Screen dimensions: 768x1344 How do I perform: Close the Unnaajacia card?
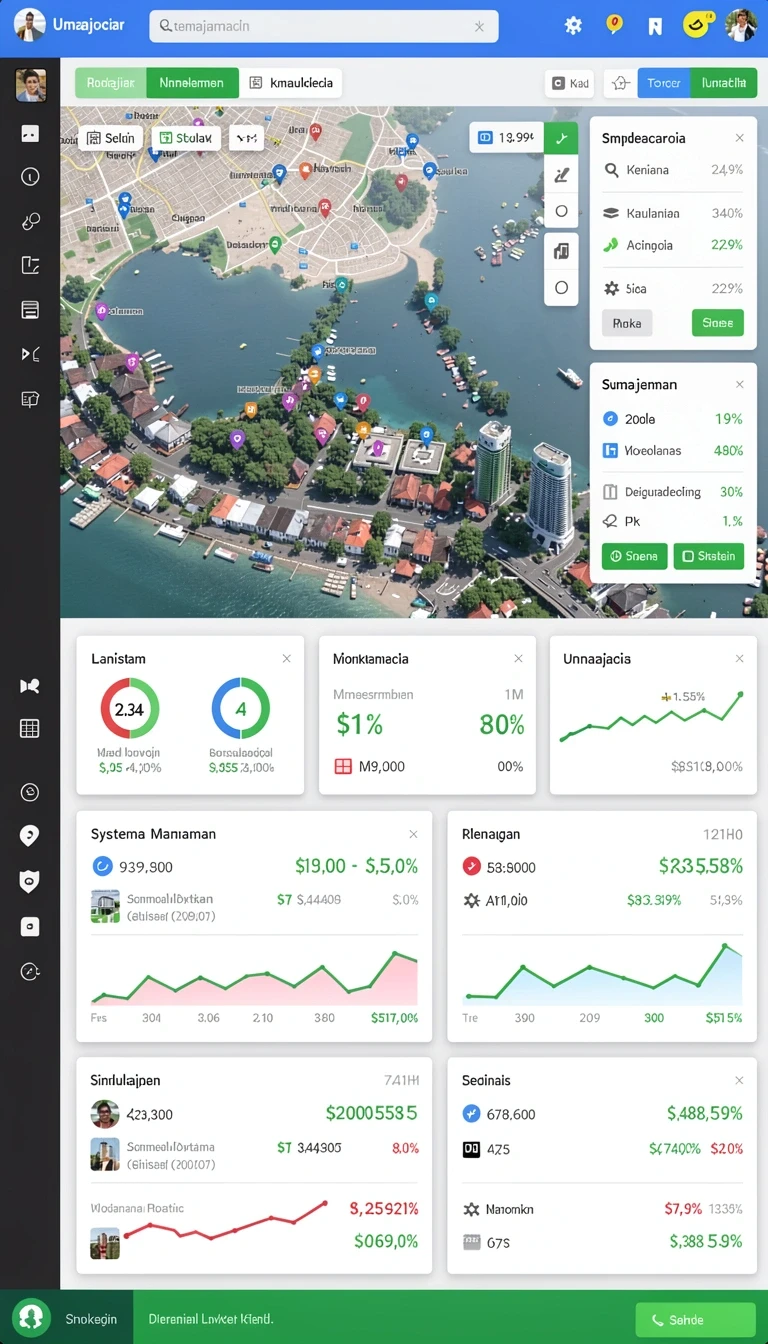pos(740,659)
